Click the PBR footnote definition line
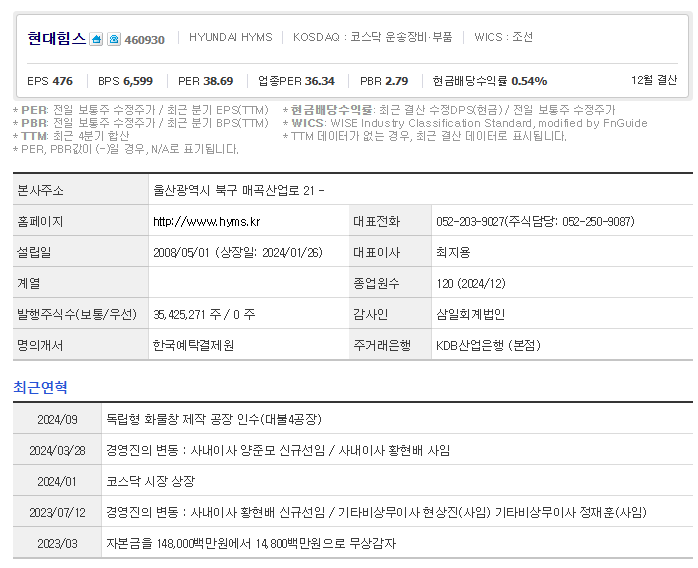Image resolution: width=698 pixels, height=568 pixels. 141,123
